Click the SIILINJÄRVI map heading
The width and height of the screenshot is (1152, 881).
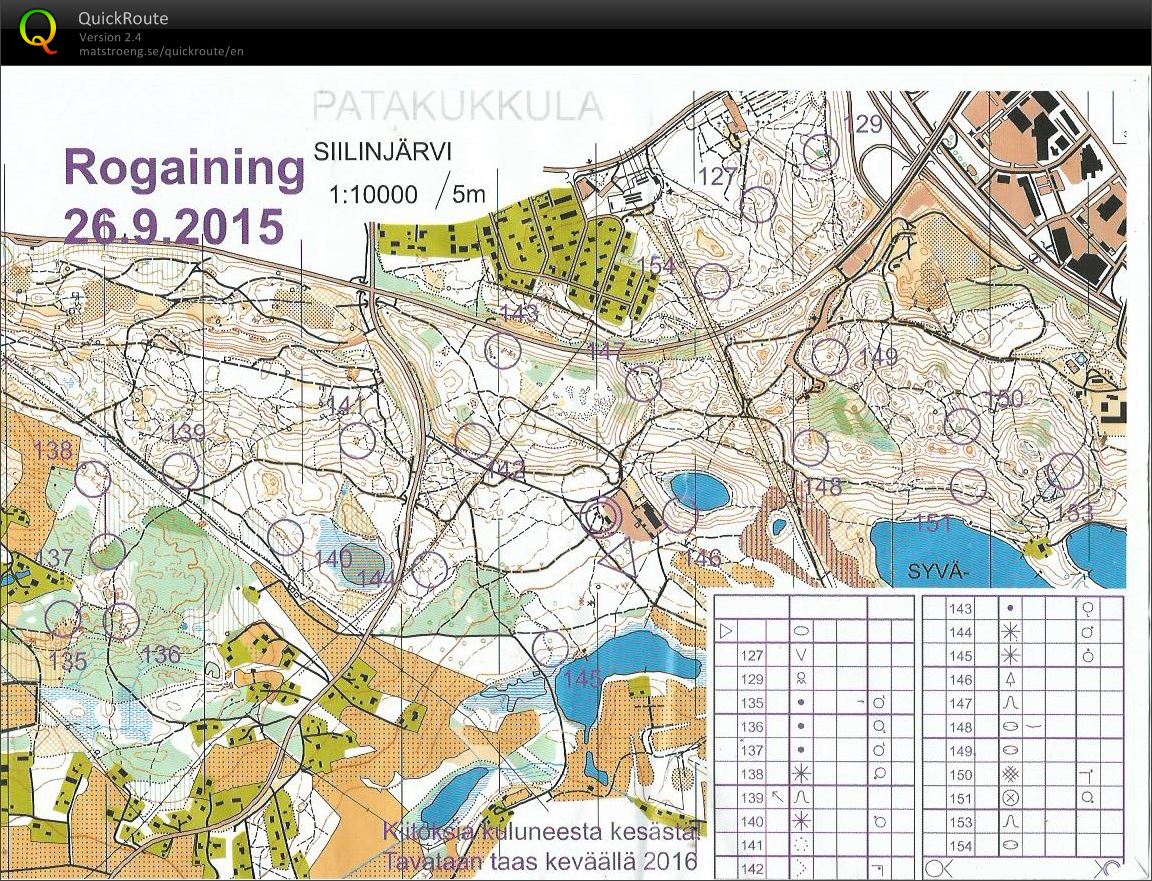[383, 153]
